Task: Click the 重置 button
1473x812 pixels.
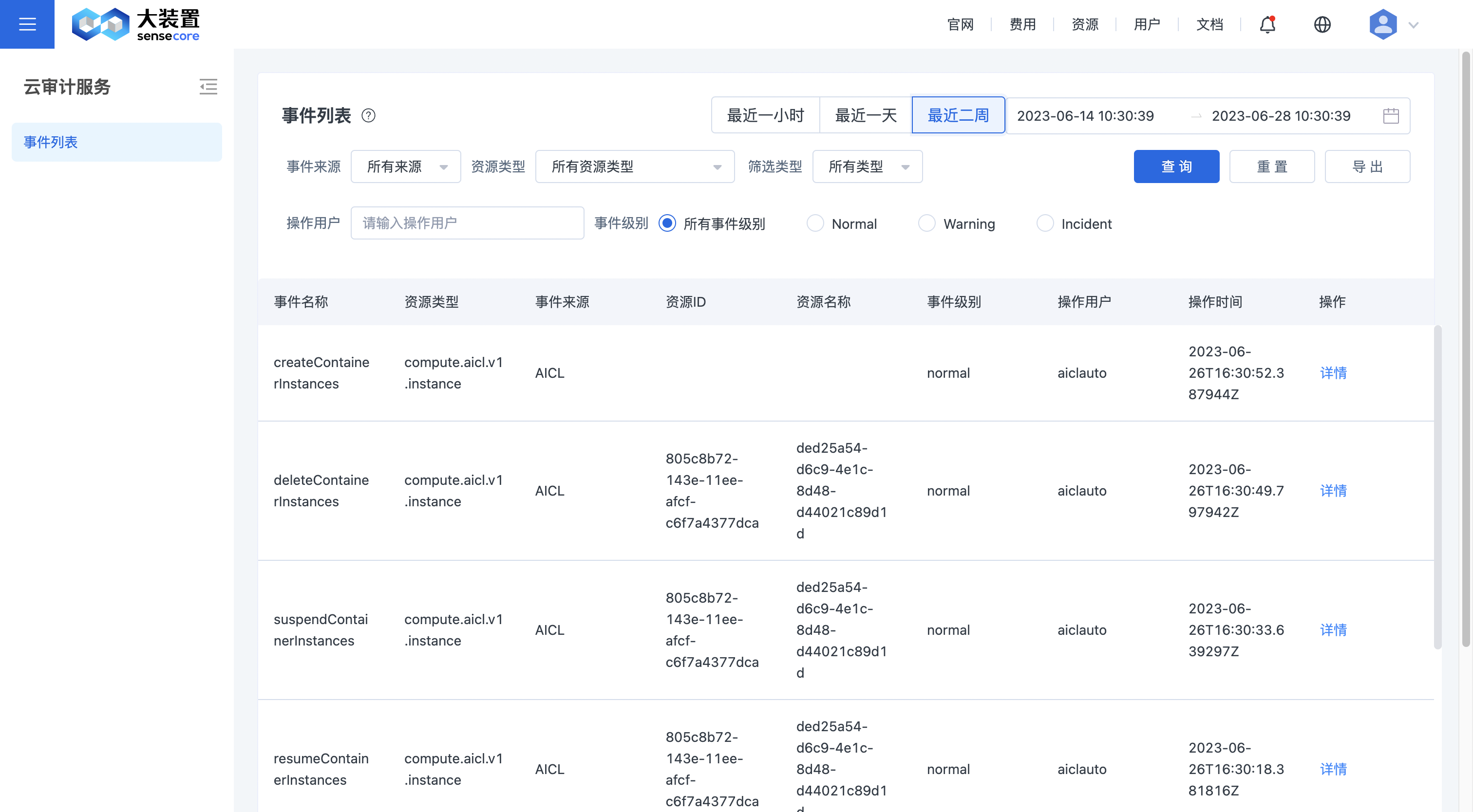Action: [1272, 167]
